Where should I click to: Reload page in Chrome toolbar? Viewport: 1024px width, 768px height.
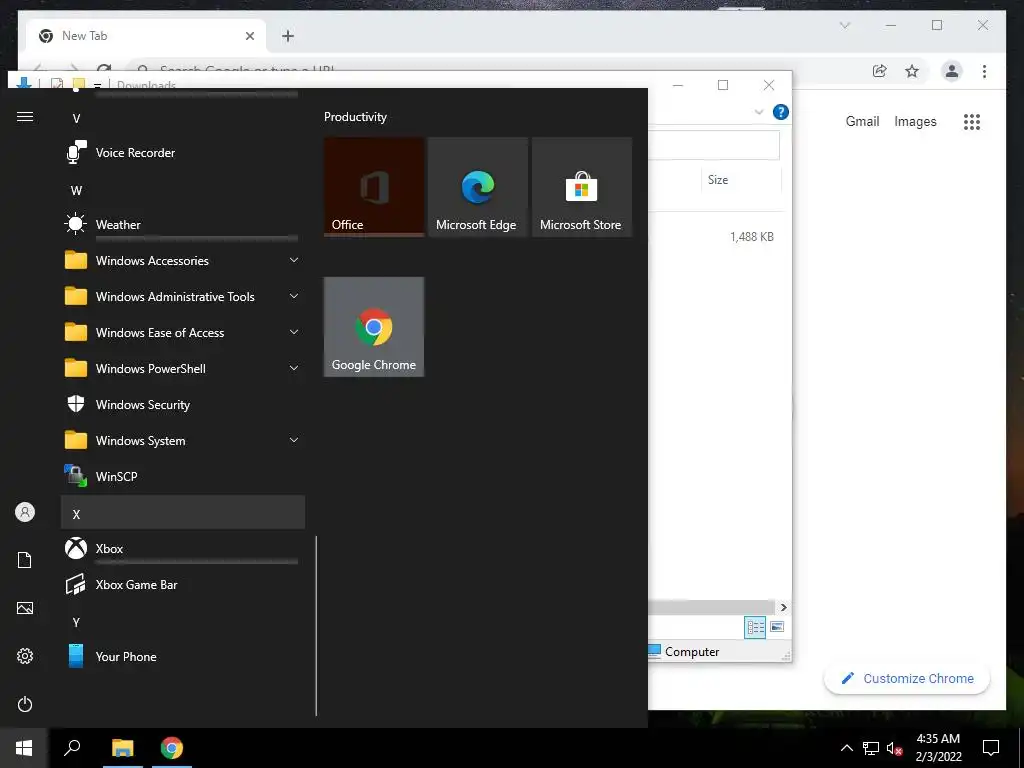[x=104, y=68]
